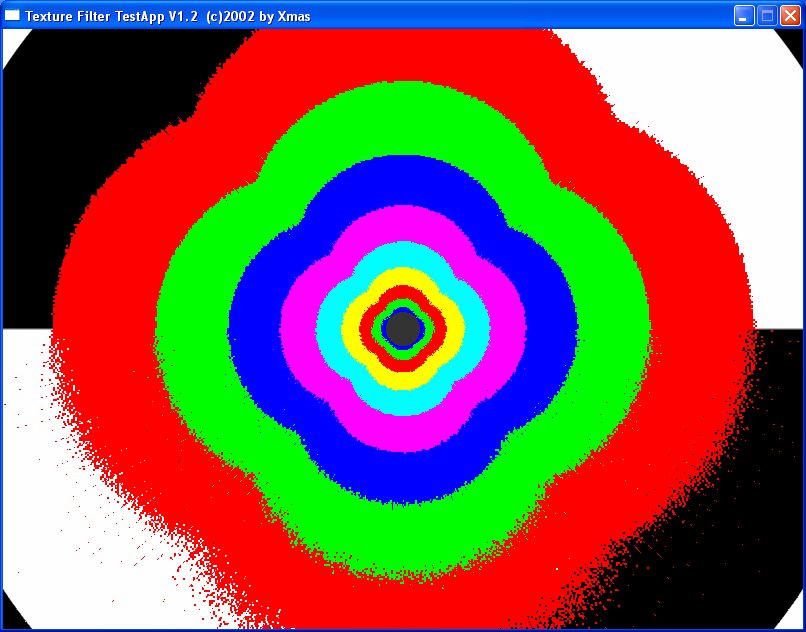The width and height of the screenshot is (806, 632).
Task: Click the Texture Filter TestApp title text
Action: click(x=168, y=16)
